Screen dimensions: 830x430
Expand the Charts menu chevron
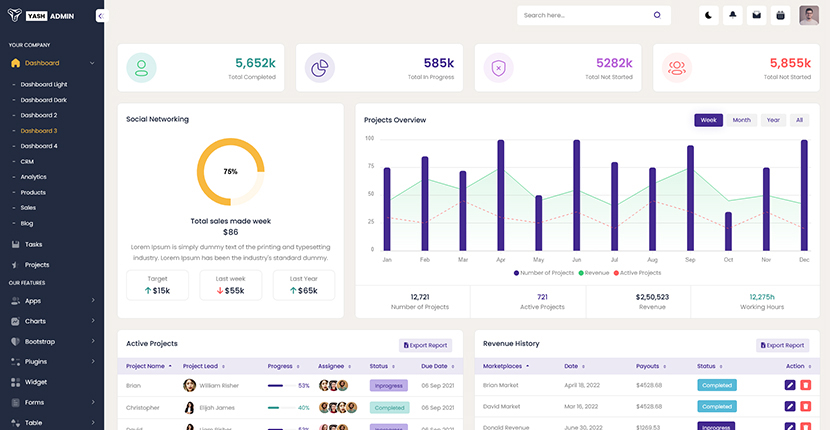(93, 321)
